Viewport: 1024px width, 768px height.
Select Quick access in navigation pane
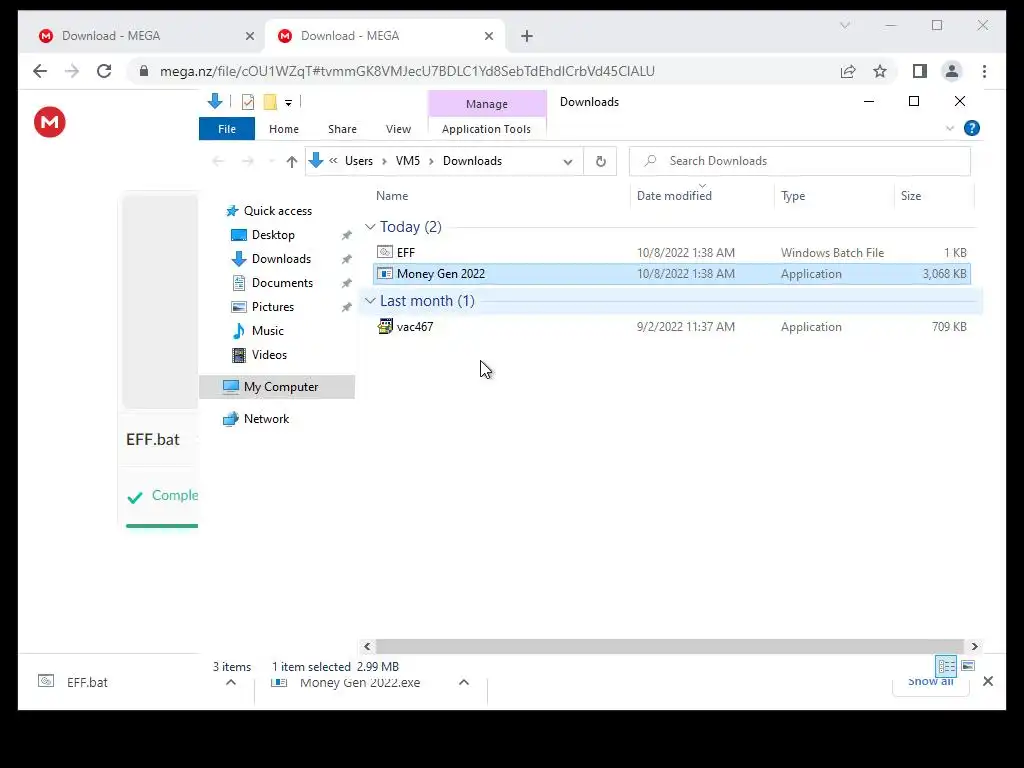point(278,211)
